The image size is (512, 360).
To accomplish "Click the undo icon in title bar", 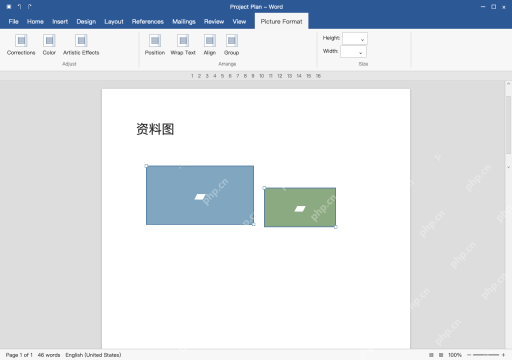I will click(x=19, y=7).
